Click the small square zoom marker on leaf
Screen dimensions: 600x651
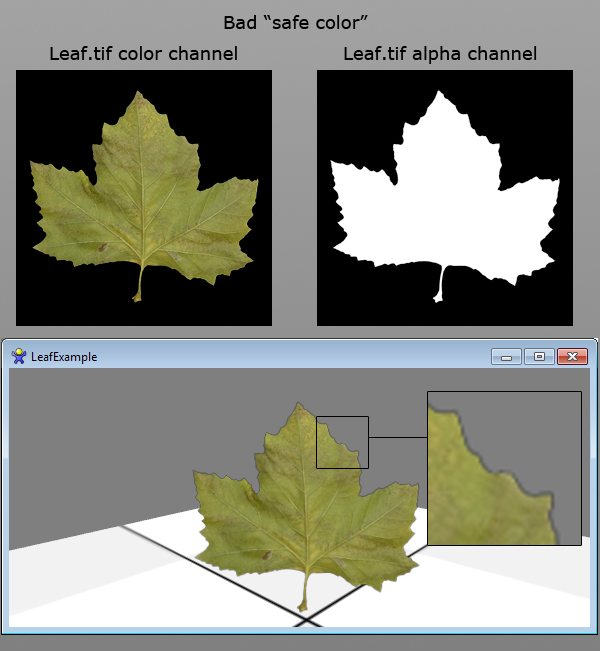click(x=342, y=442)
